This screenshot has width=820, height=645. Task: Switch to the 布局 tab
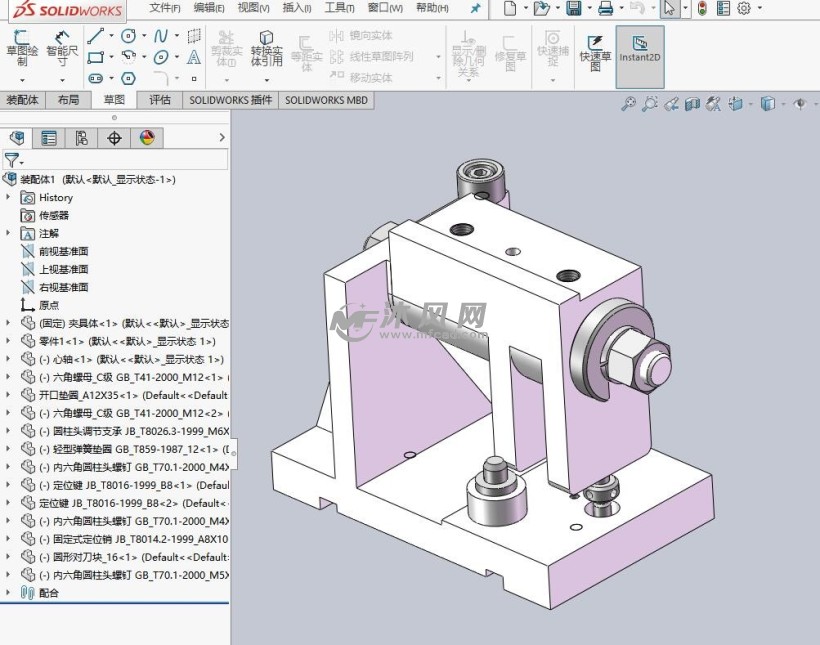pos(69,100)
